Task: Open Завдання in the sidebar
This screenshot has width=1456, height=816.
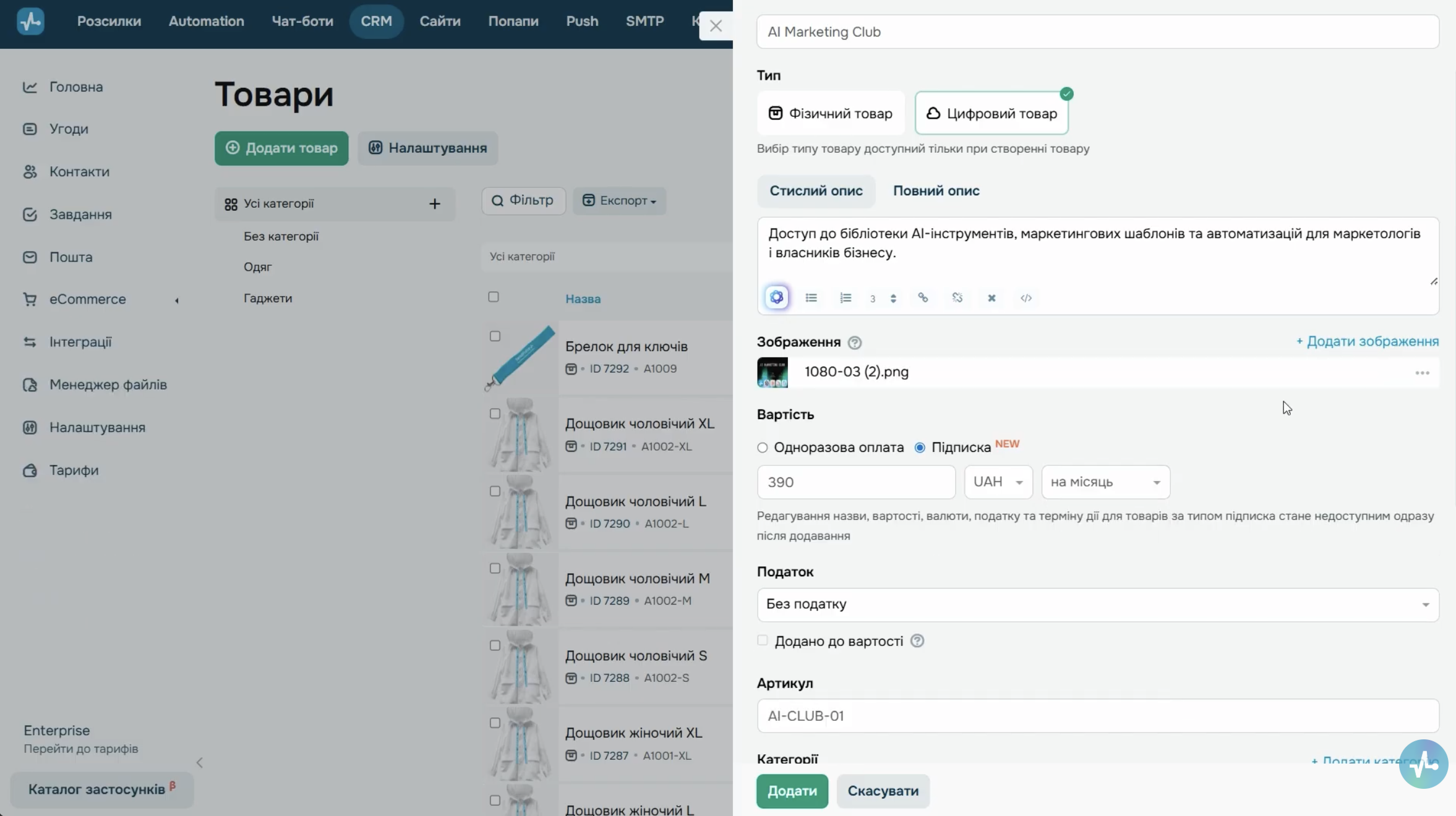Action: 80,215
